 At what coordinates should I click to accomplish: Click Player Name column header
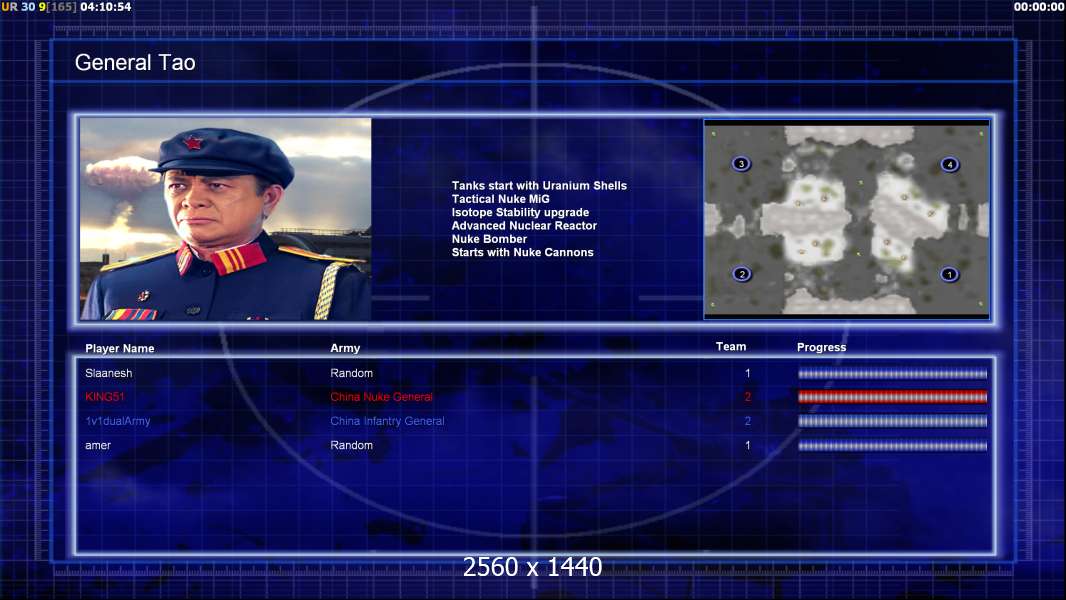(120, 349)
